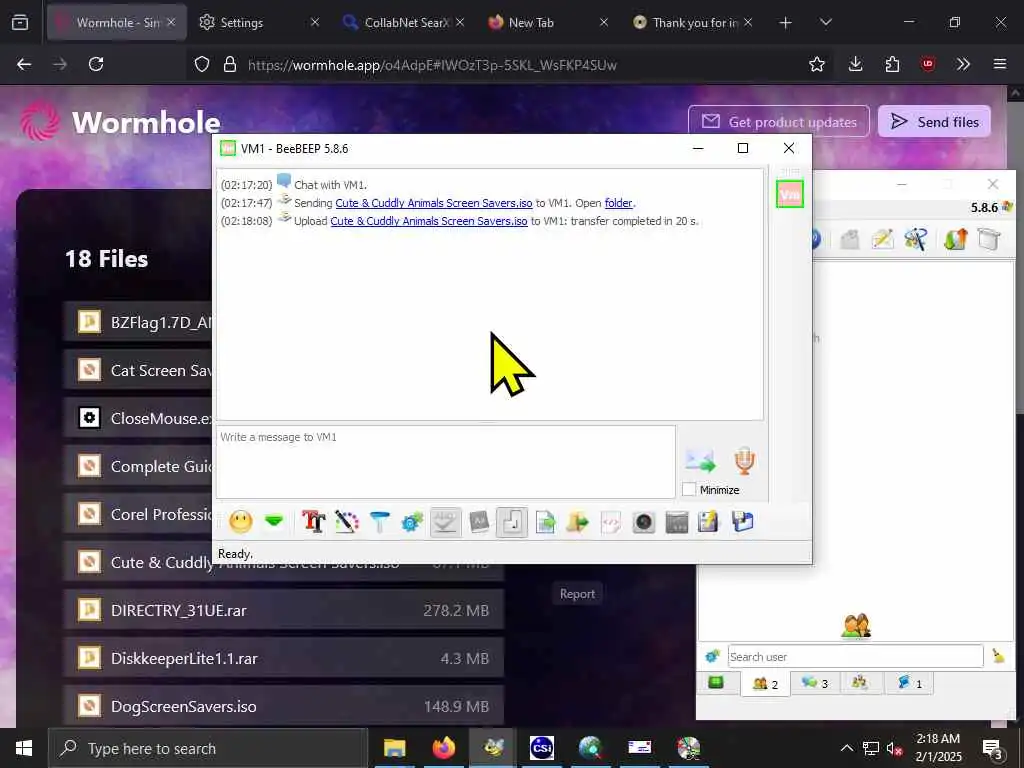
Task: Click the Search user field
Action: click(x=856, y=656)
